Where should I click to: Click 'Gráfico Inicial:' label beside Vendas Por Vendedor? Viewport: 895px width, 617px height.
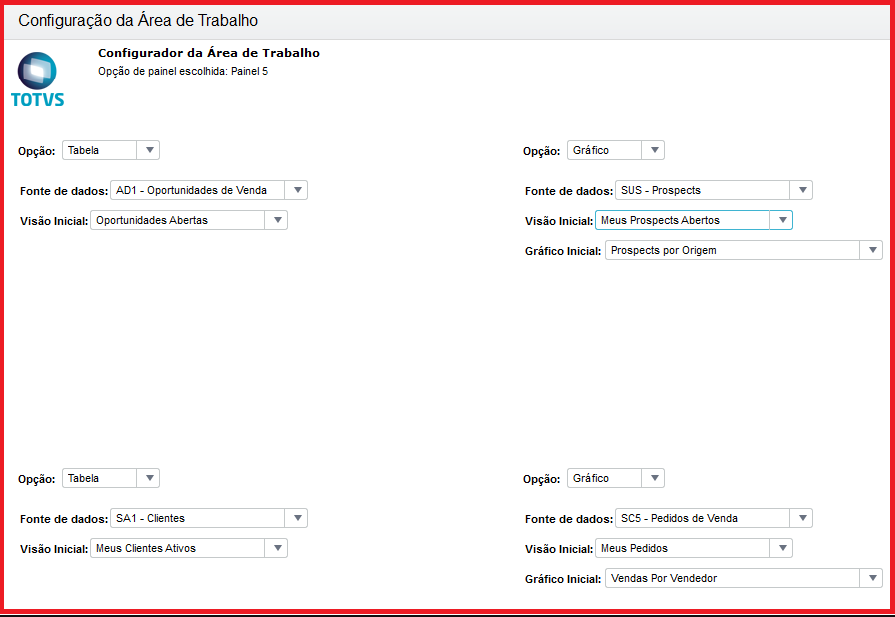coord(563,579)
